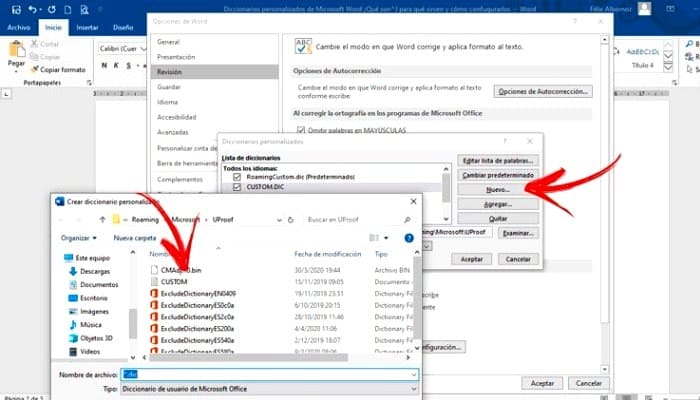Click the Quitar button
The image size is (700, 400).
(498, 219)
